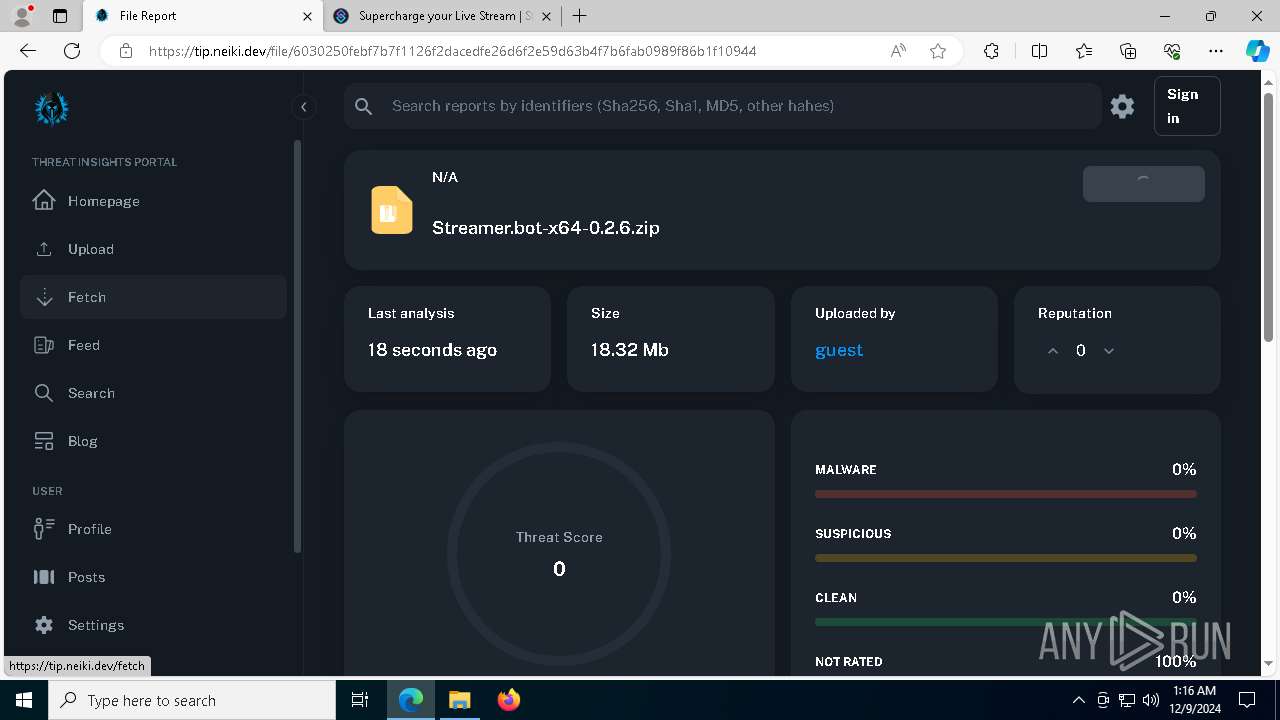Click the CLEAN percentage bar

tap(1006, 622)
